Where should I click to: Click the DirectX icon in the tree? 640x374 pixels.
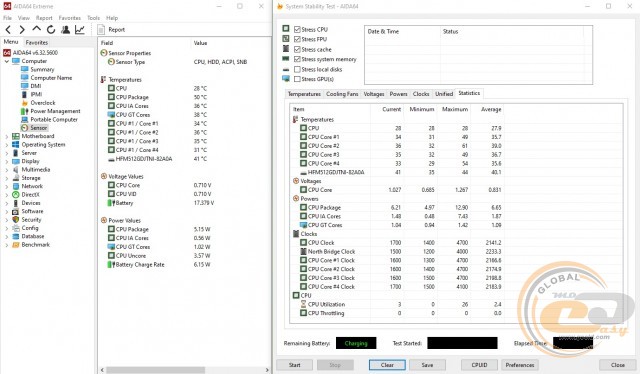16,195
